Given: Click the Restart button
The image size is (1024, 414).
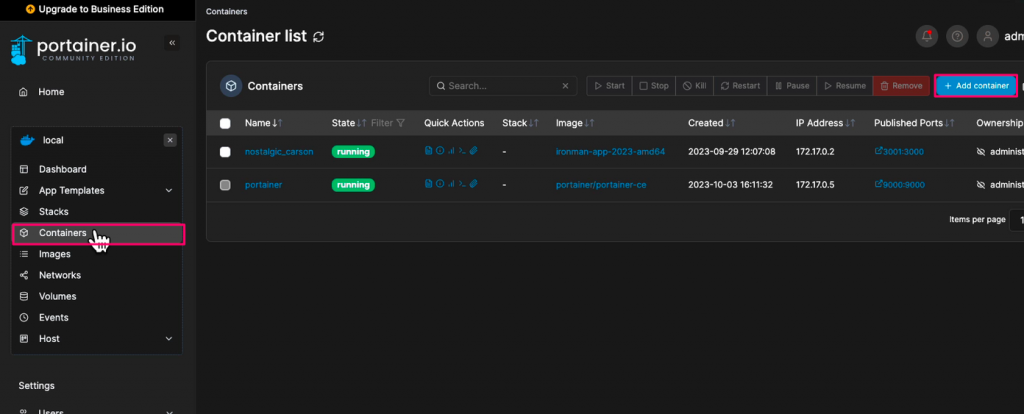Looking at the screenshot, I should coord(740,86).
